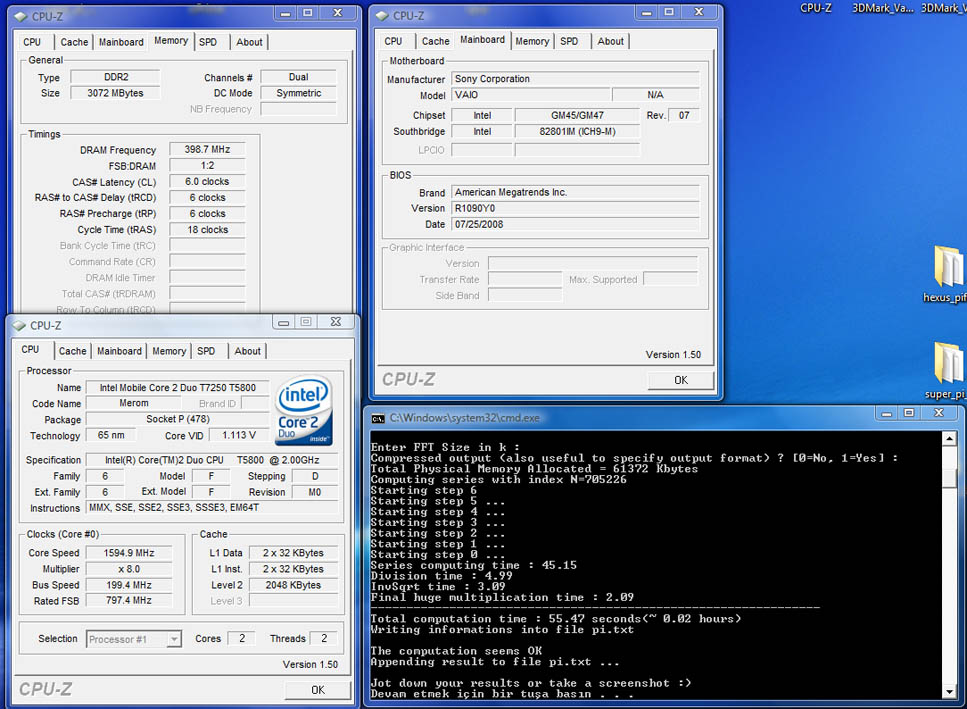
Task: Minimize the cmd.exe window
Action: click(887, 413)
